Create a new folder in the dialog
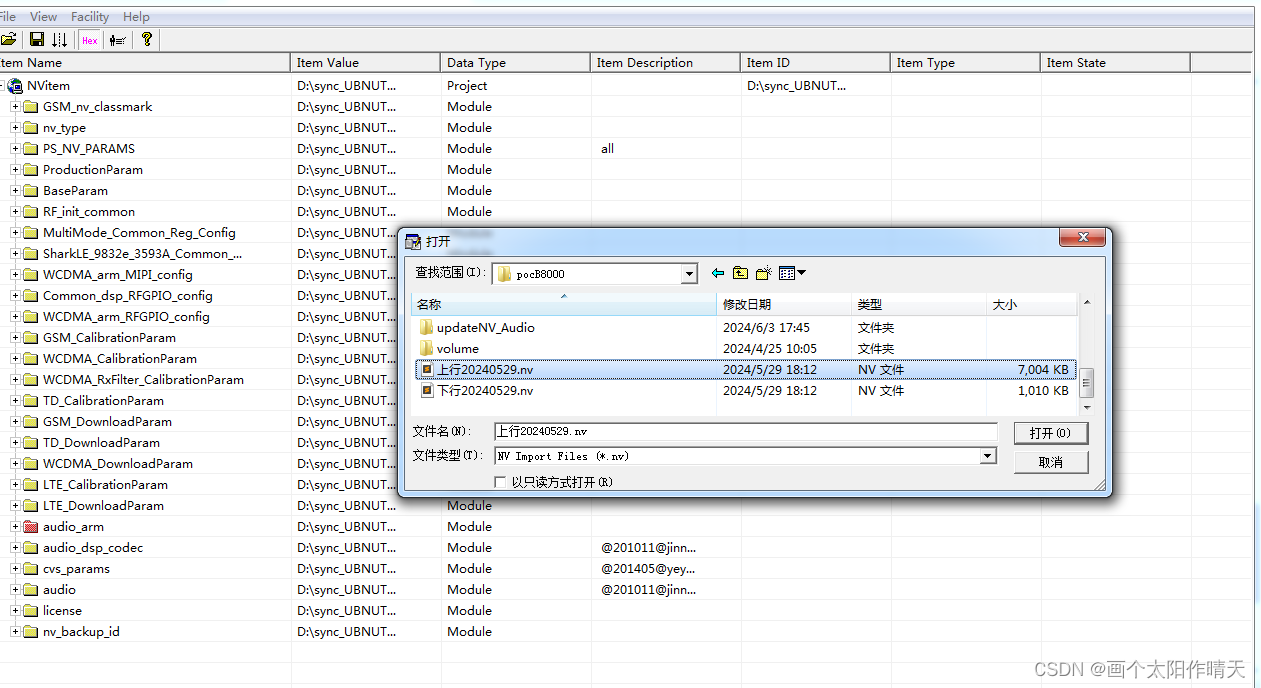This screenshot has height=688, width=1261. tap(763, 272)
